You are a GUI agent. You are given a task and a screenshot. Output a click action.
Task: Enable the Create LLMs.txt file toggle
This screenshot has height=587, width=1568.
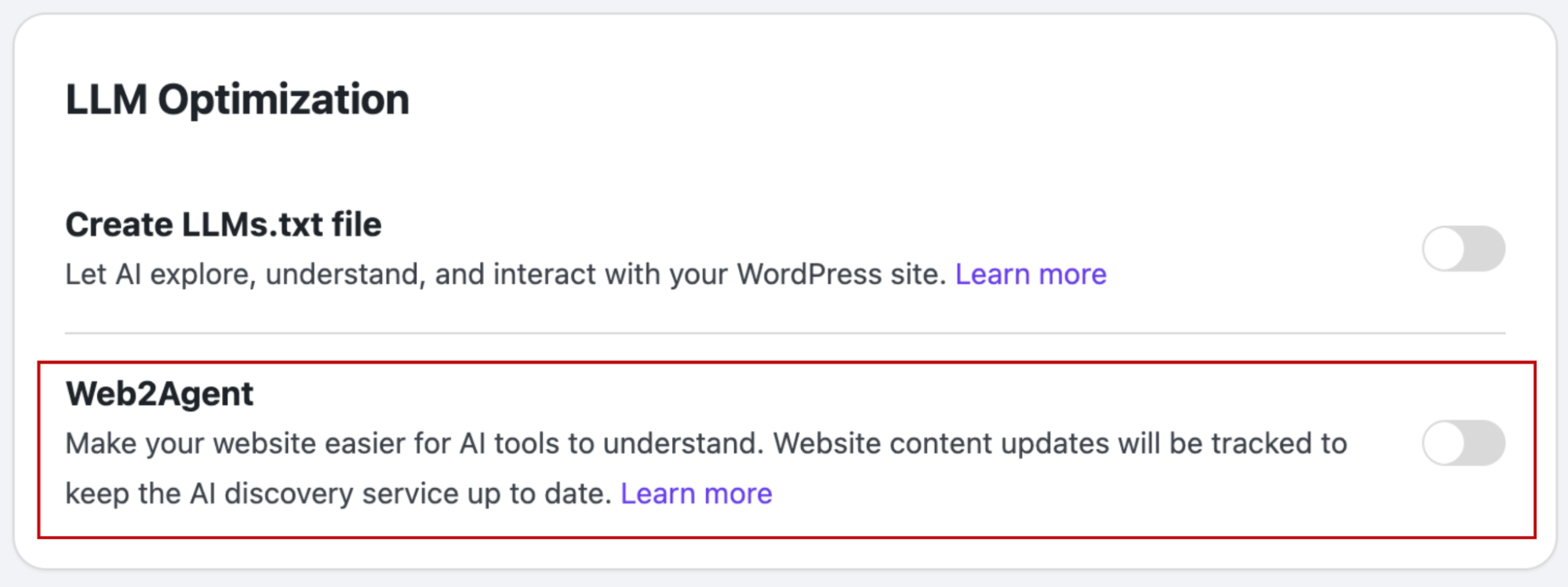pos(1463,249)
